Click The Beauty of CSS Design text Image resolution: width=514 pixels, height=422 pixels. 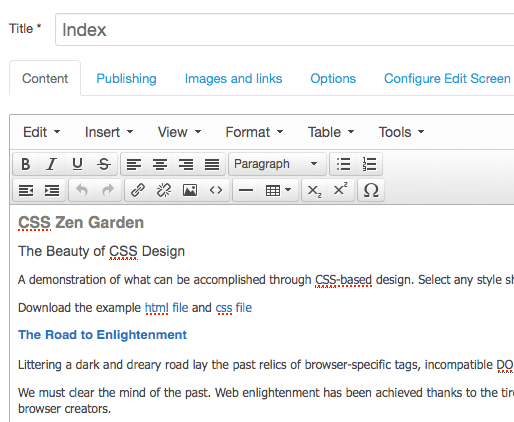click(101, 251)
